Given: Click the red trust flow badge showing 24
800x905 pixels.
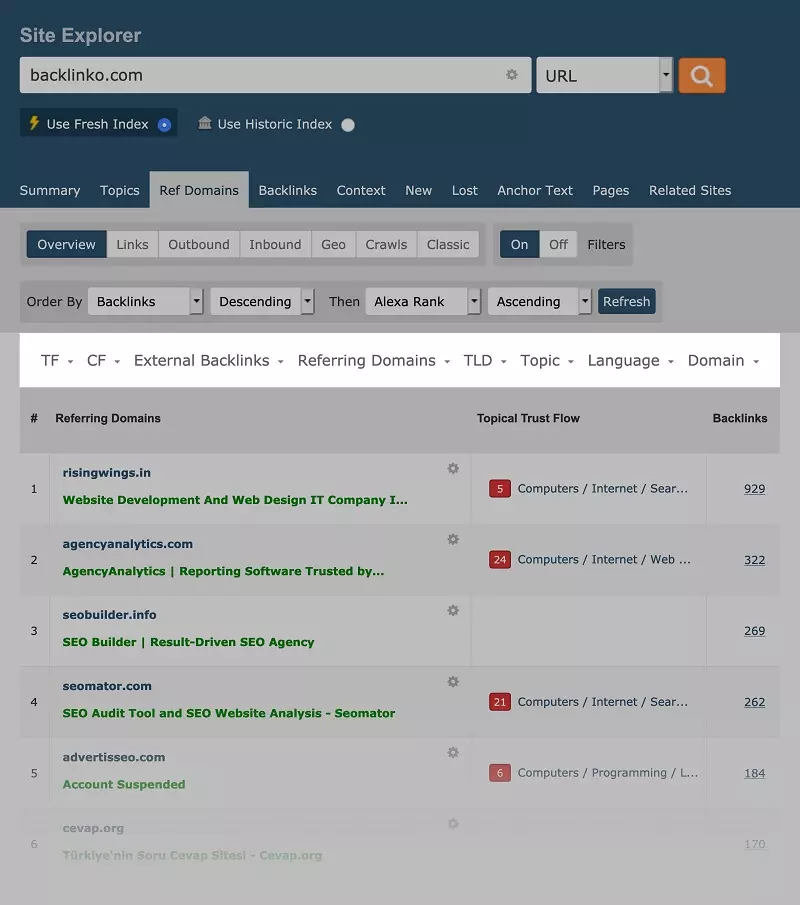Looking at the screenshot, I should tap(500, 560).
